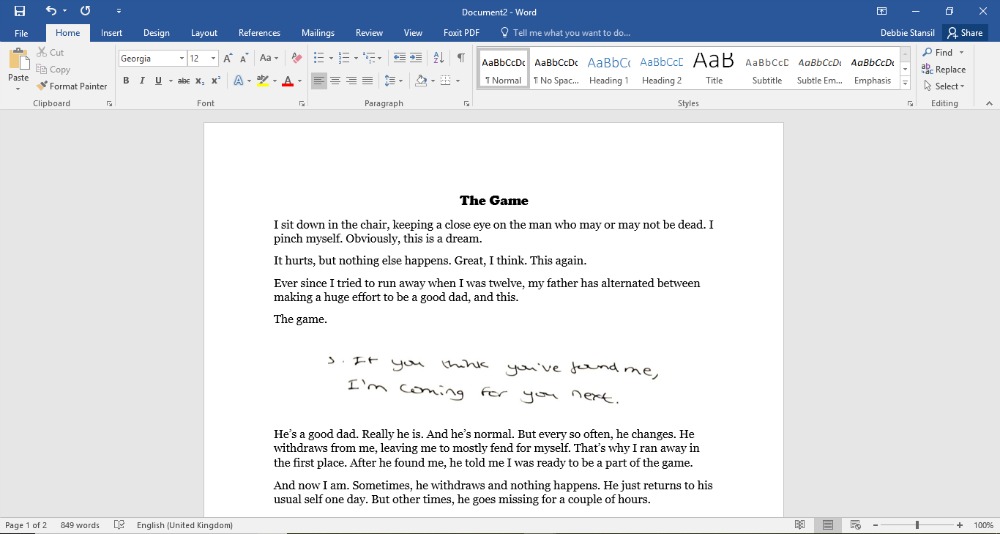Copy the selected text
The image size is (1000, 534).
coord(53,70)
